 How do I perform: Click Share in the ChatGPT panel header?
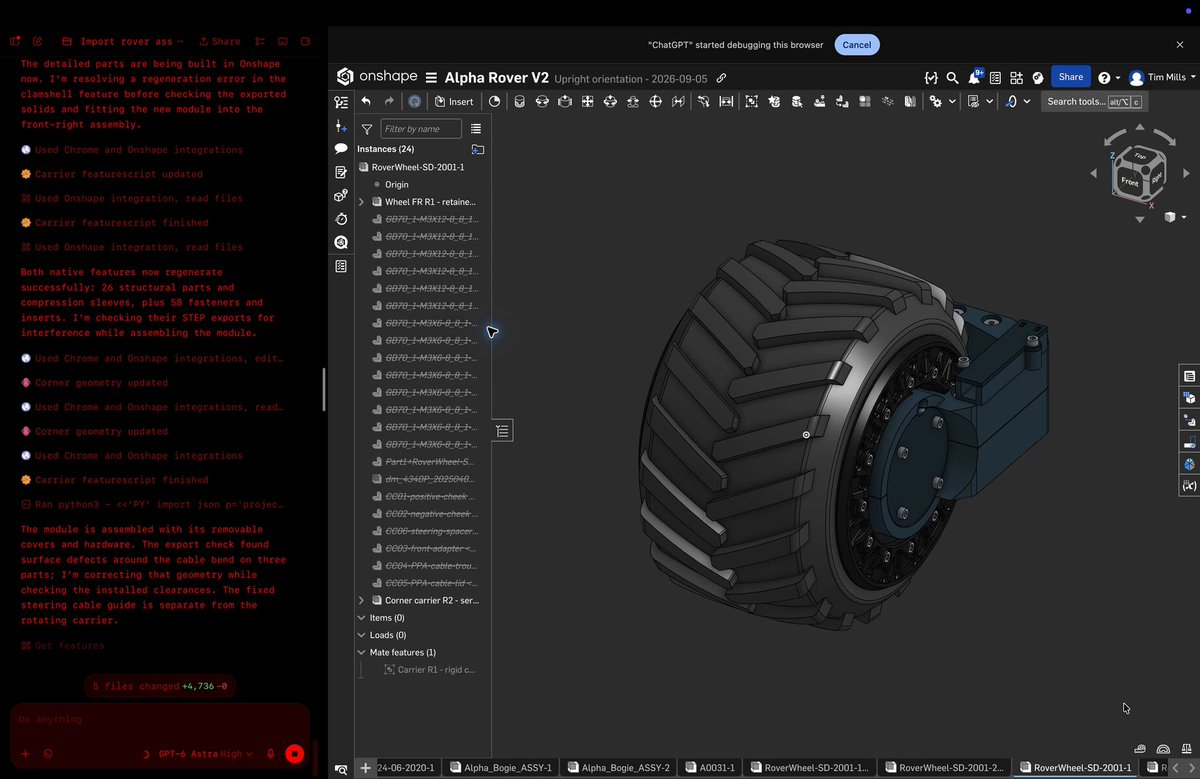pos(219,42)
